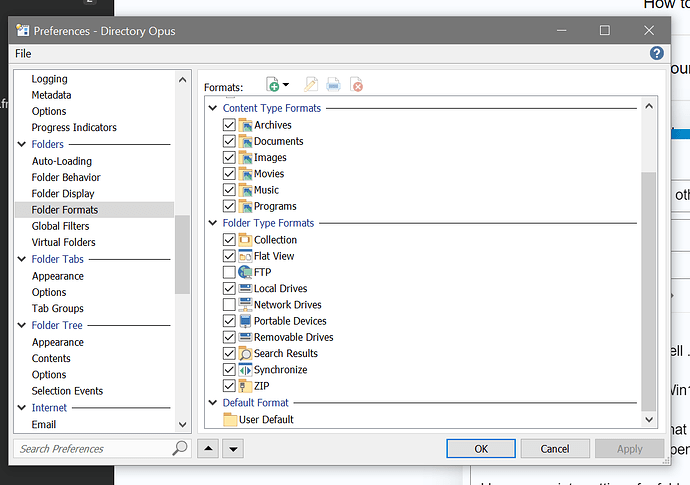The height and width of the screenshot is (485, 690).
Task: Click the Synchronize format icon
Action: click(245, 370)
